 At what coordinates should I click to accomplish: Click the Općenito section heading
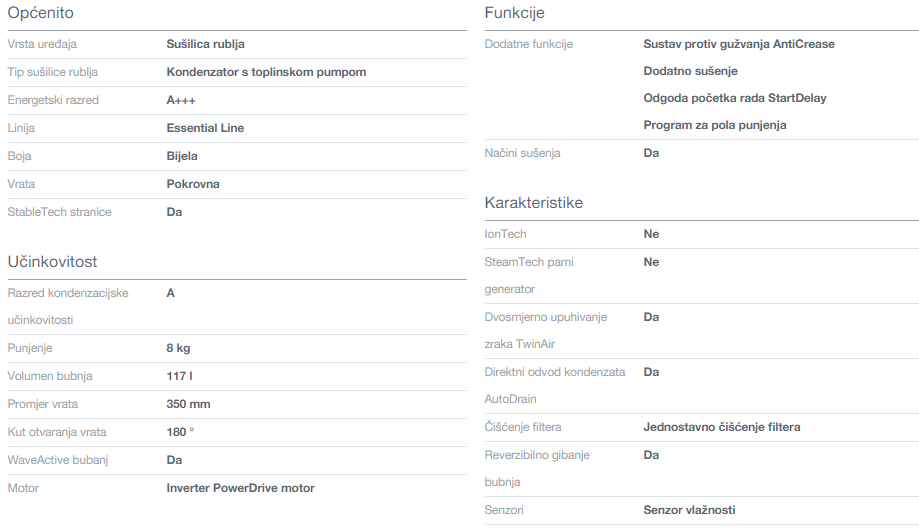tap(40, 13)
